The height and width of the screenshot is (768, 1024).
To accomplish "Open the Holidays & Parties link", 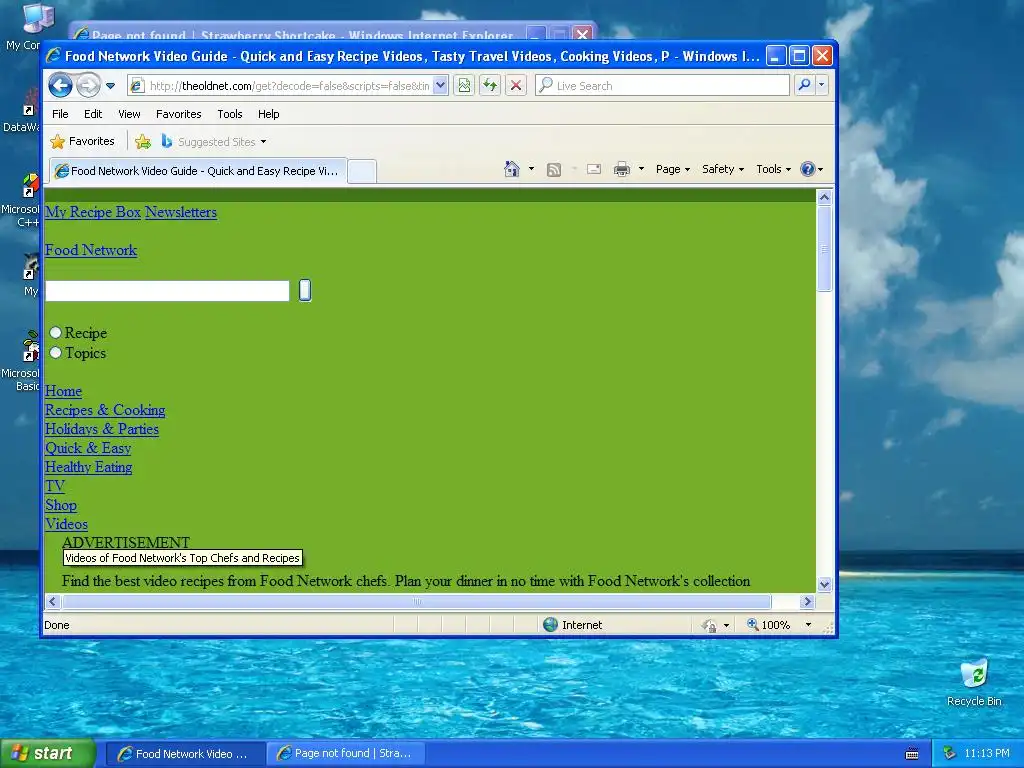I will pos(102,429).
